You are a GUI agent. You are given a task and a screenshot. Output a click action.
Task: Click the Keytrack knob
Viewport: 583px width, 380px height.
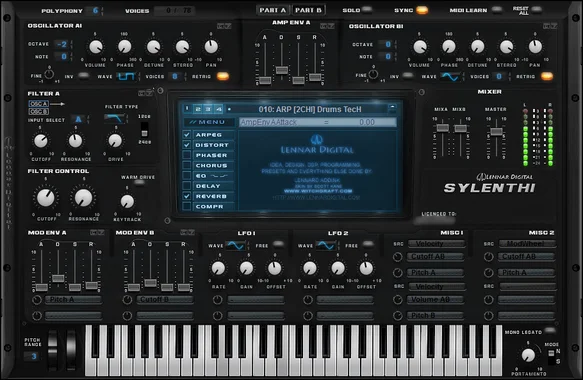[x=127, y=201]
